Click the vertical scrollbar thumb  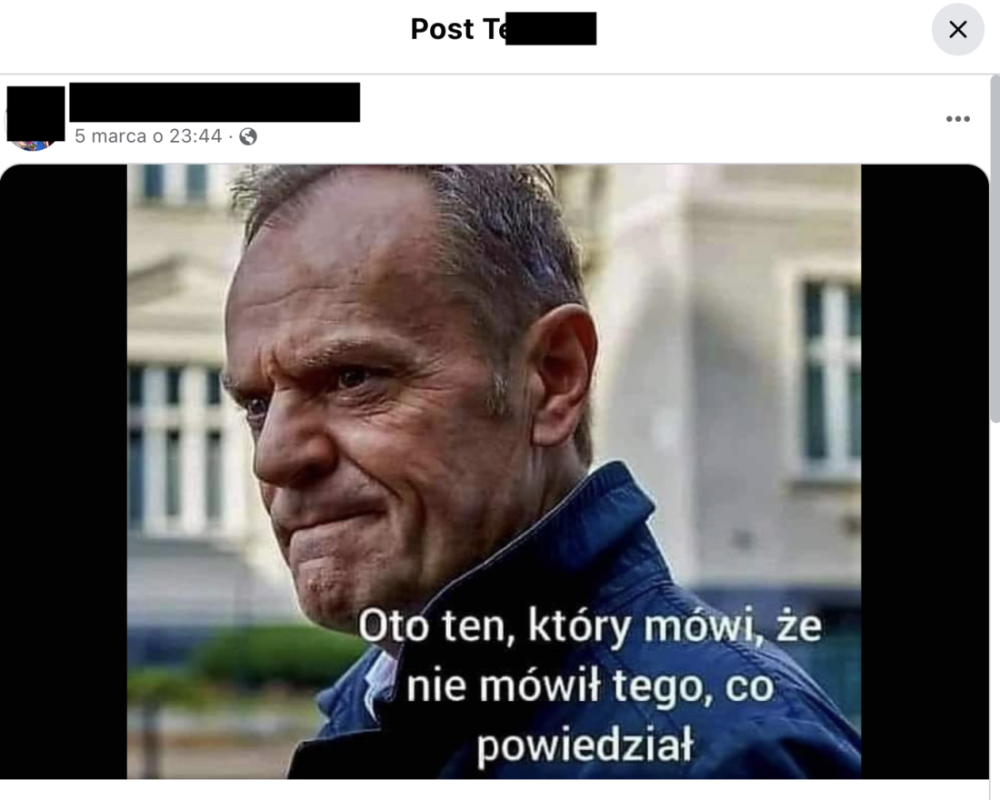[x=994, y=249]
